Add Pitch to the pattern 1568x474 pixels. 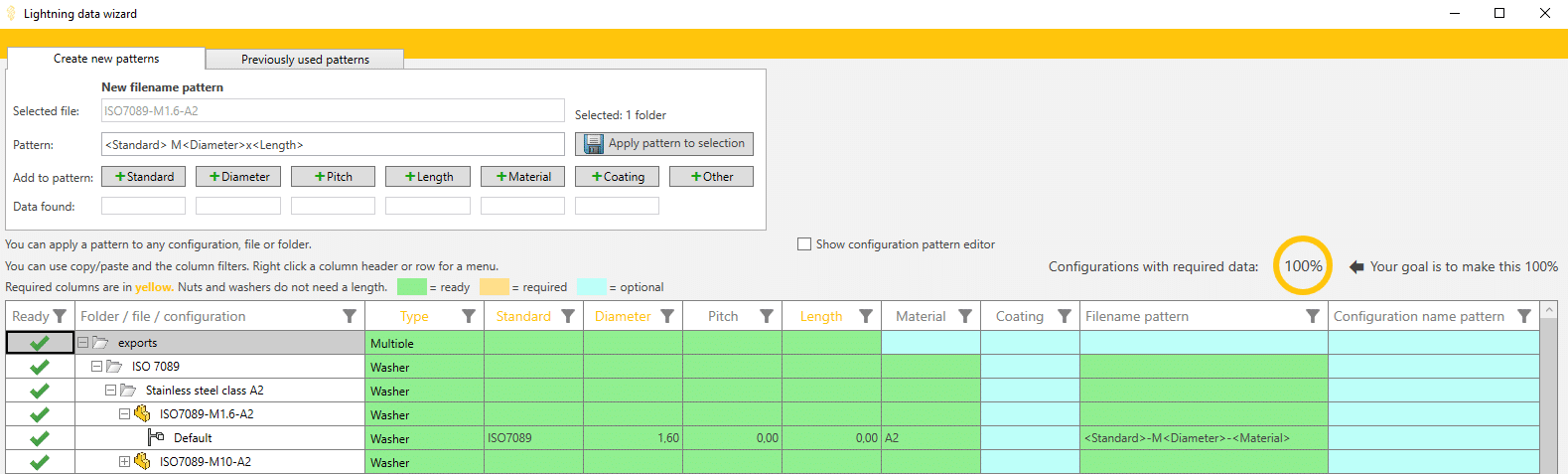(x=333, y=177)
